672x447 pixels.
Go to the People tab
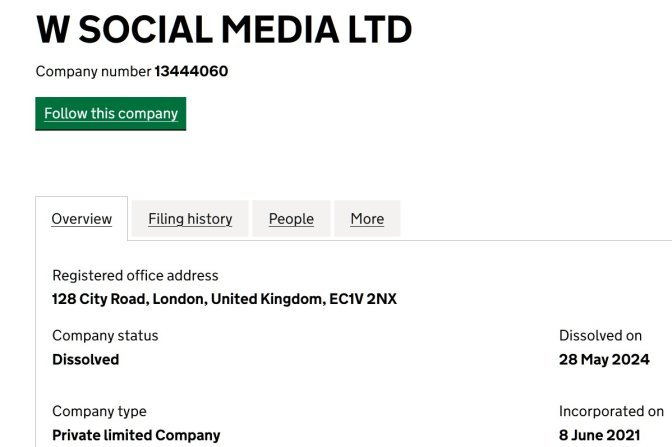click(291, 219)
